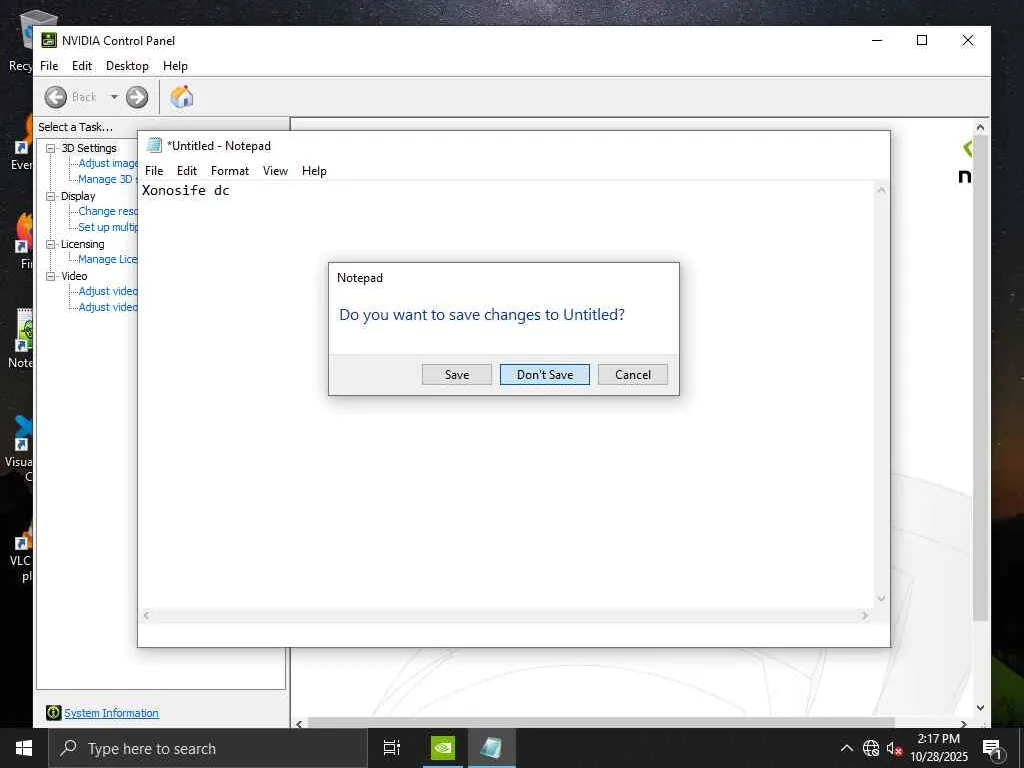Viewport: 1024px width, 768px height.
Task: Click Notepad horizontal scrollbar left arrow
Action: click(147, 615)
